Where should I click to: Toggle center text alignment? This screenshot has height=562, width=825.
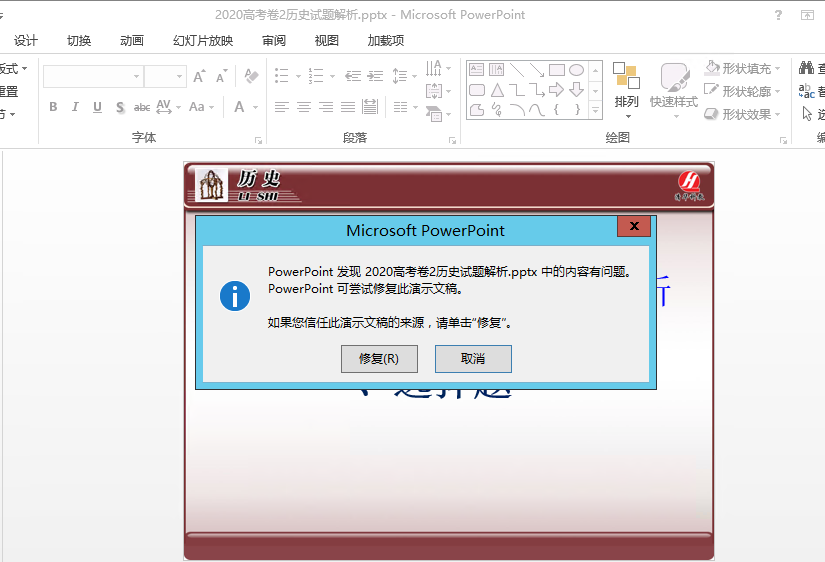(304, 107)
